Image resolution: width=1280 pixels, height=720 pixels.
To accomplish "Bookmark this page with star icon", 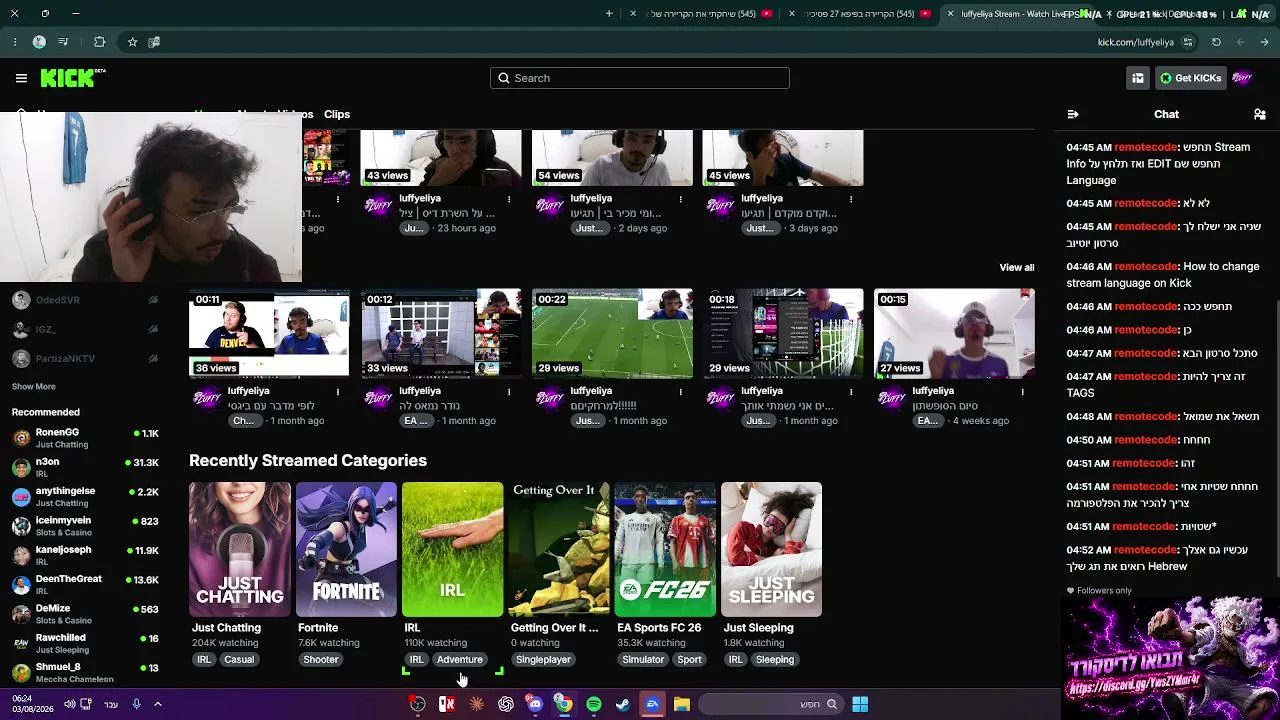I will (132, 42).
